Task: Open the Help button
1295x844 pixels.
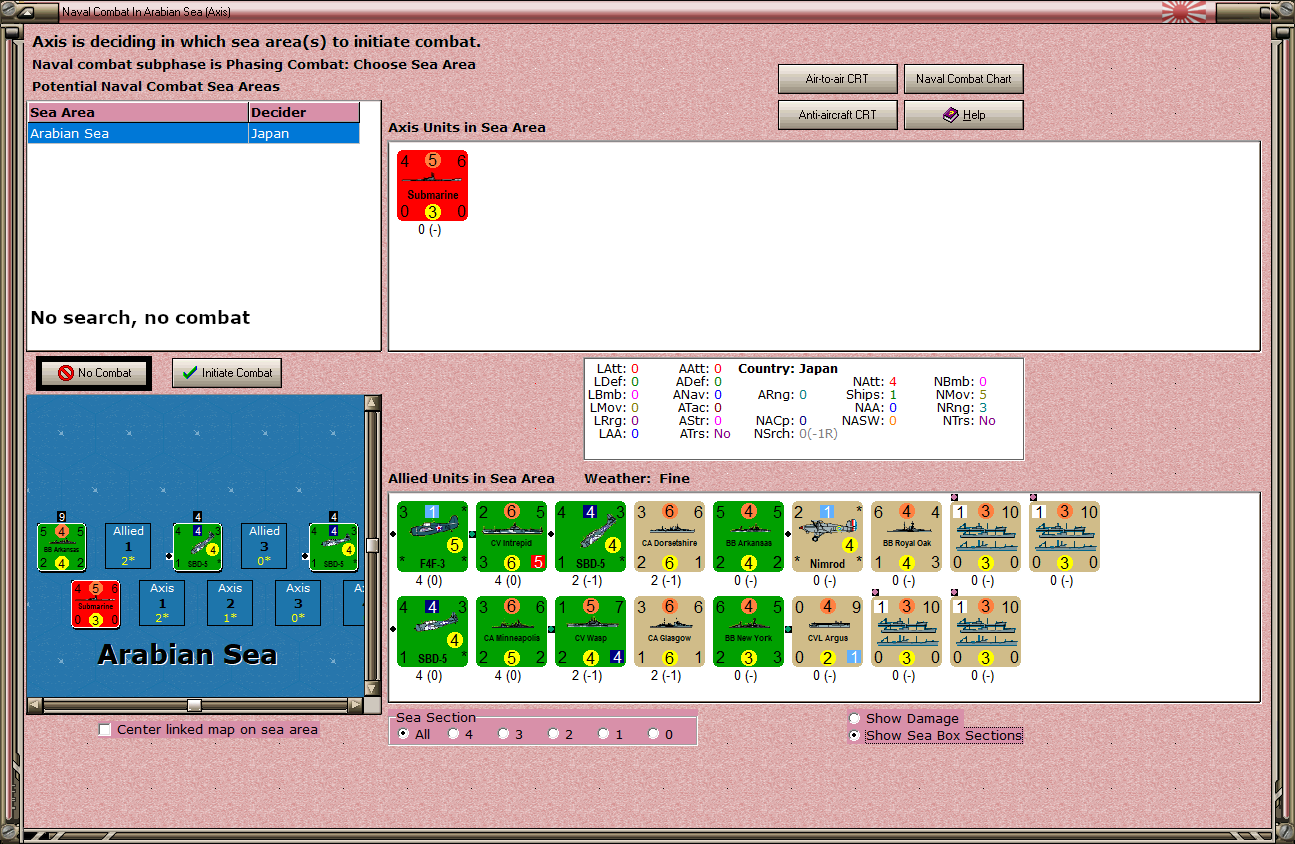Action: [964, 115]
